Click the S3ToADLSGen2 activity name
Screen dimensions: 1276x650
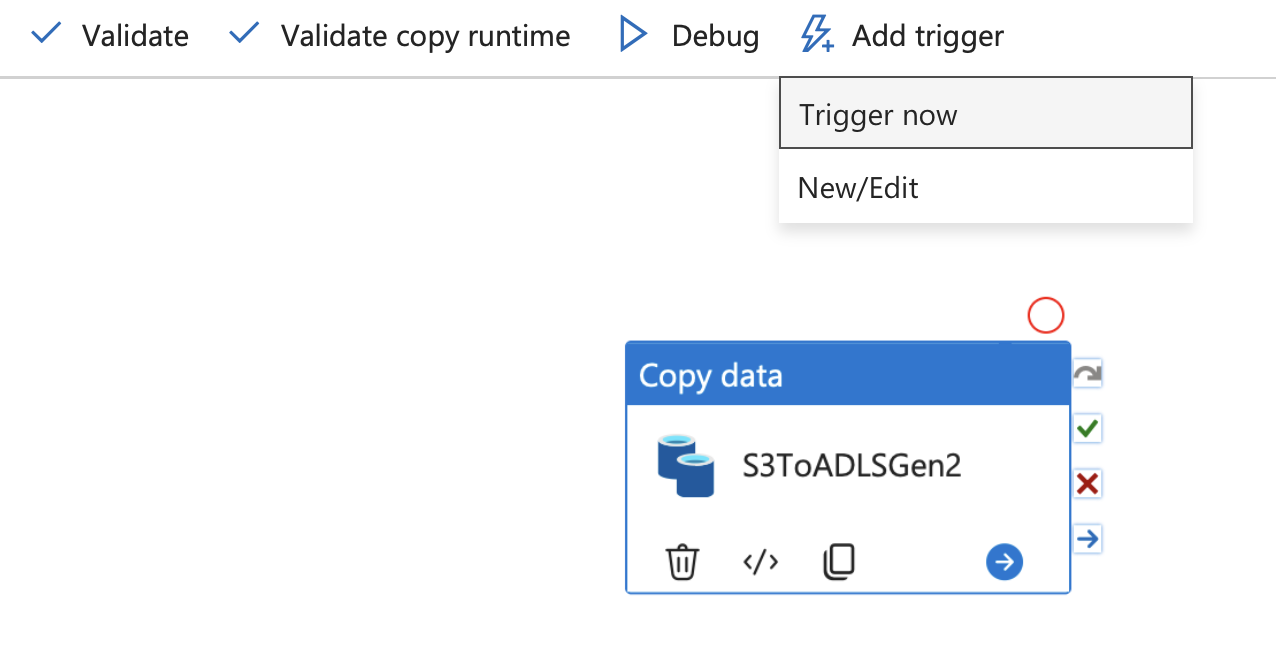click(851, 466)
